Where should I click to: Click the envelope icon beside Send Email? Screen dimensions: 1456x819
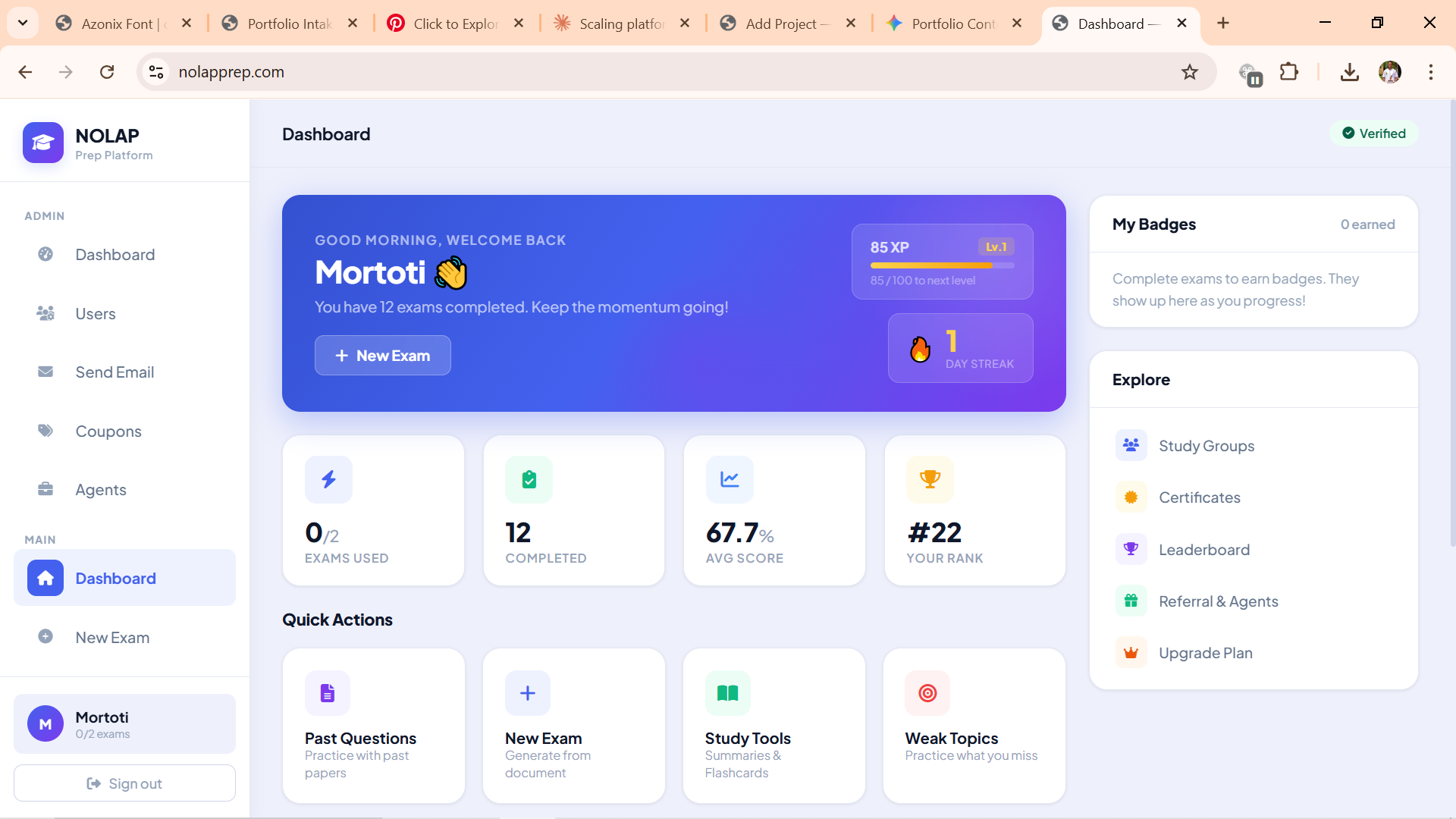tap(45, 372)
